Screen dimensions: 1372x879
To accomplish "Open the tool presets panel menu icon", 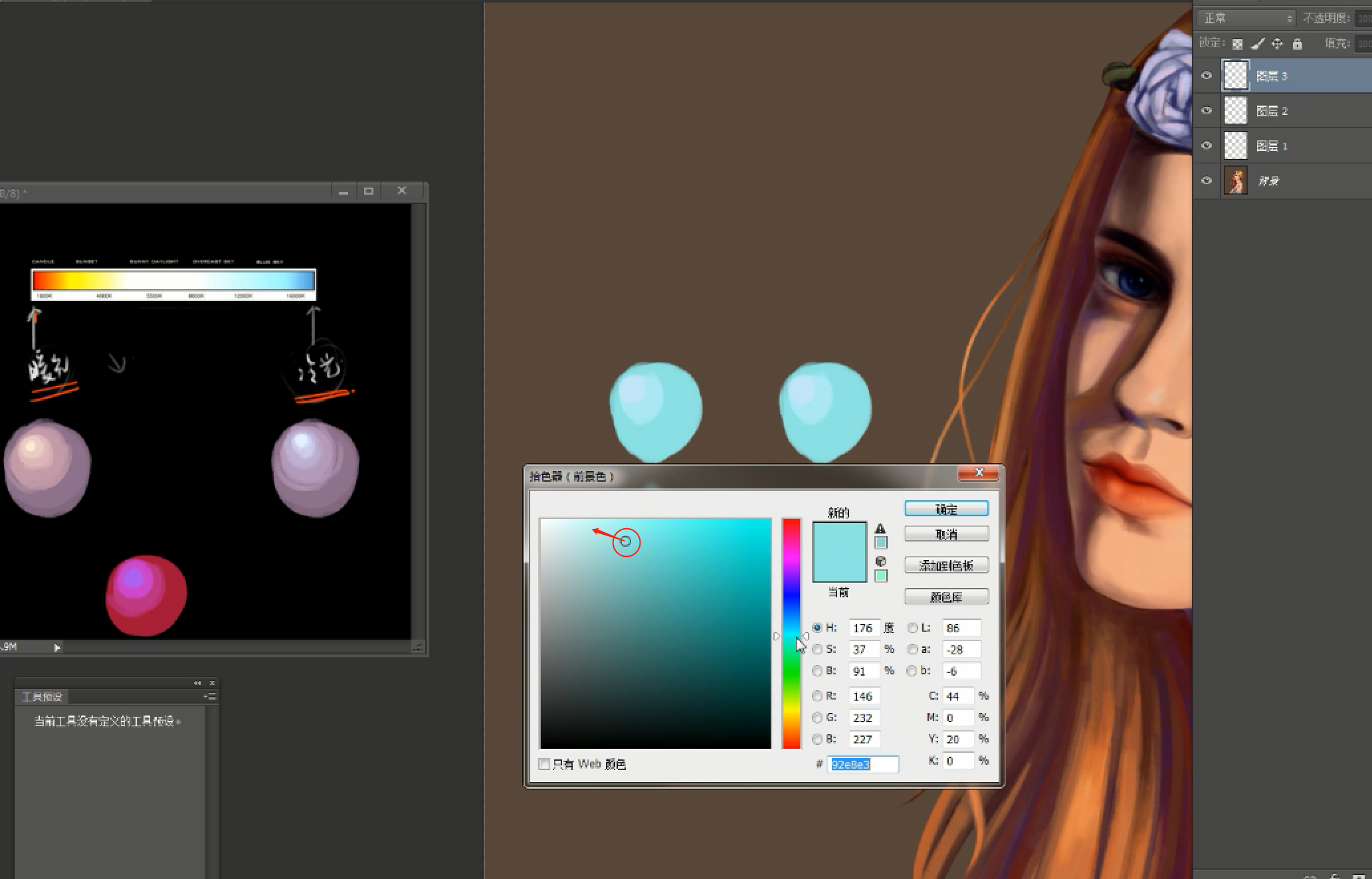I will click(210, 696).
